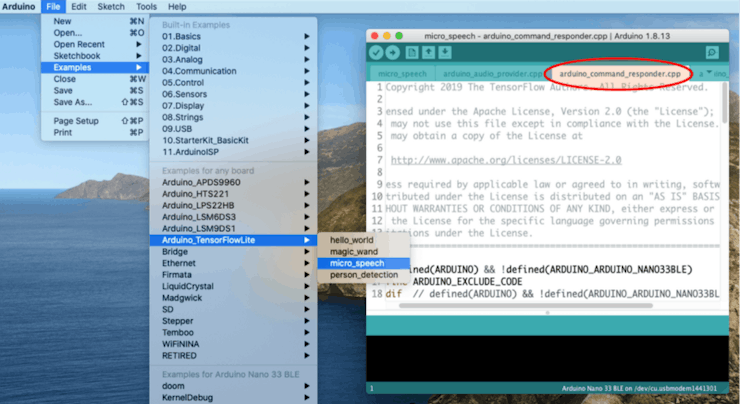Choose Open... from File menu
Viewport: 740px width, 404px height.
(95, 33)
